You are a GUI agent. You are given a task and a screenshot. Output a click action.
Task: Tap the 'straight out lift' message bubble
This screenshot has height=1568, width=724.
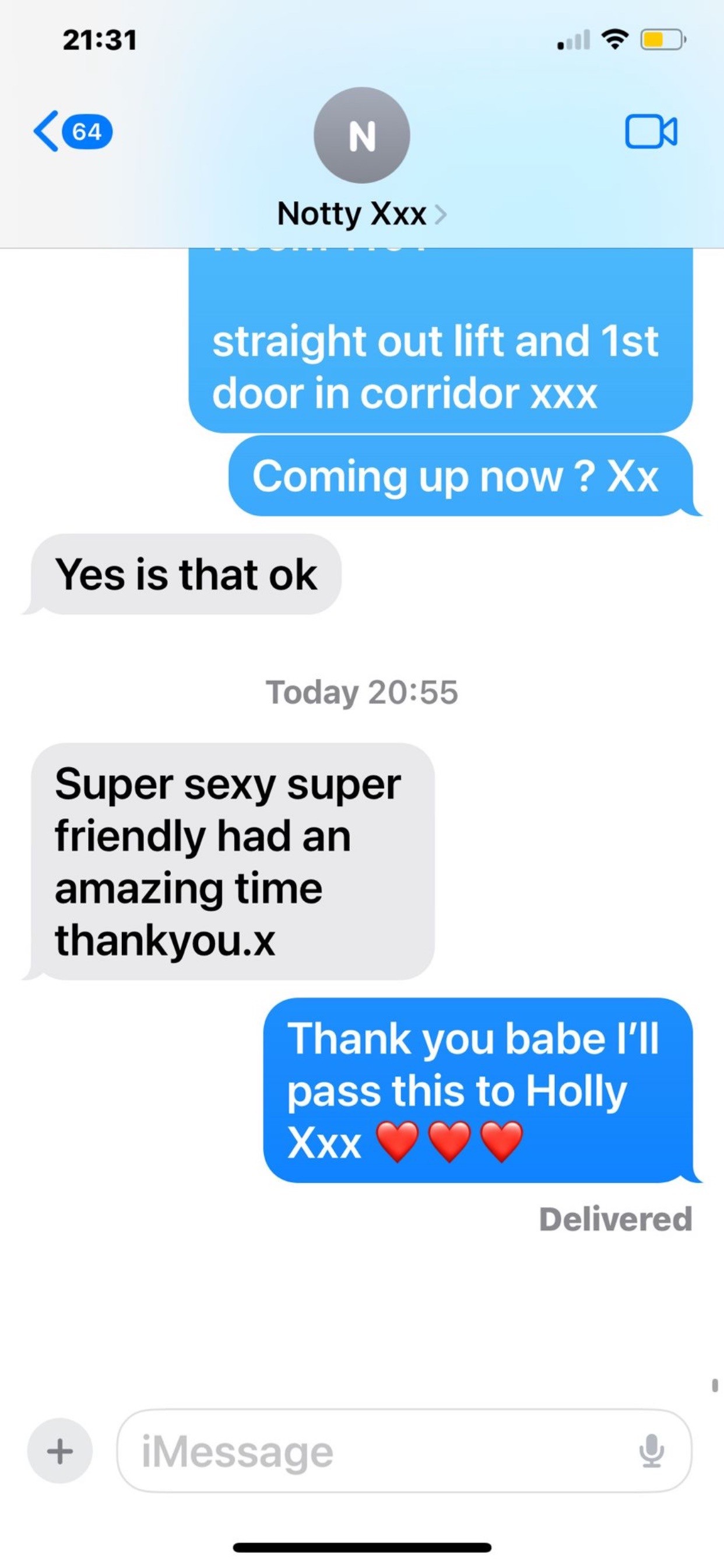[x=441, y=340]
